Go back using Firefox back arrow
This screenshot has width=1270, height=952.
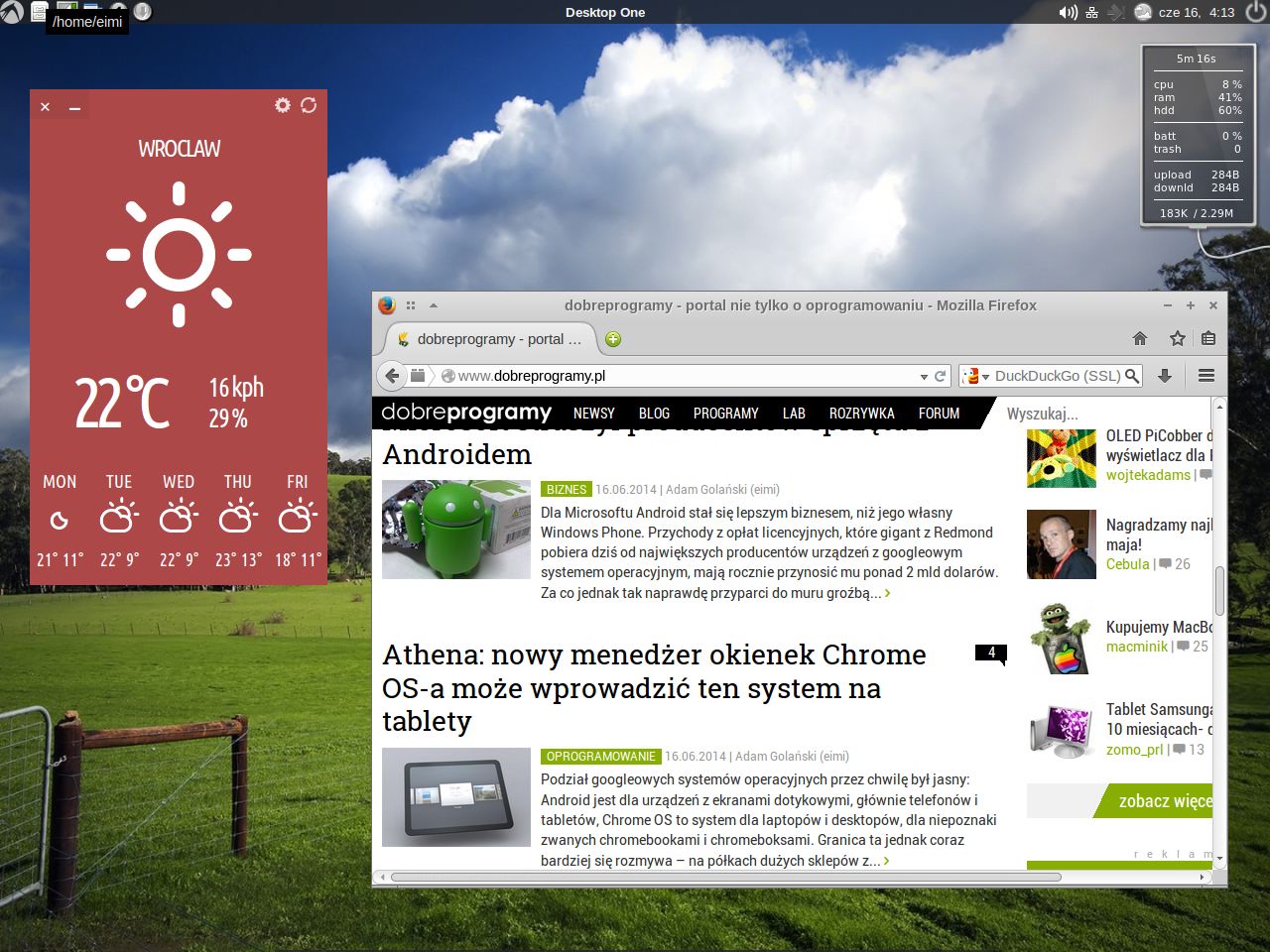(392, 376)
